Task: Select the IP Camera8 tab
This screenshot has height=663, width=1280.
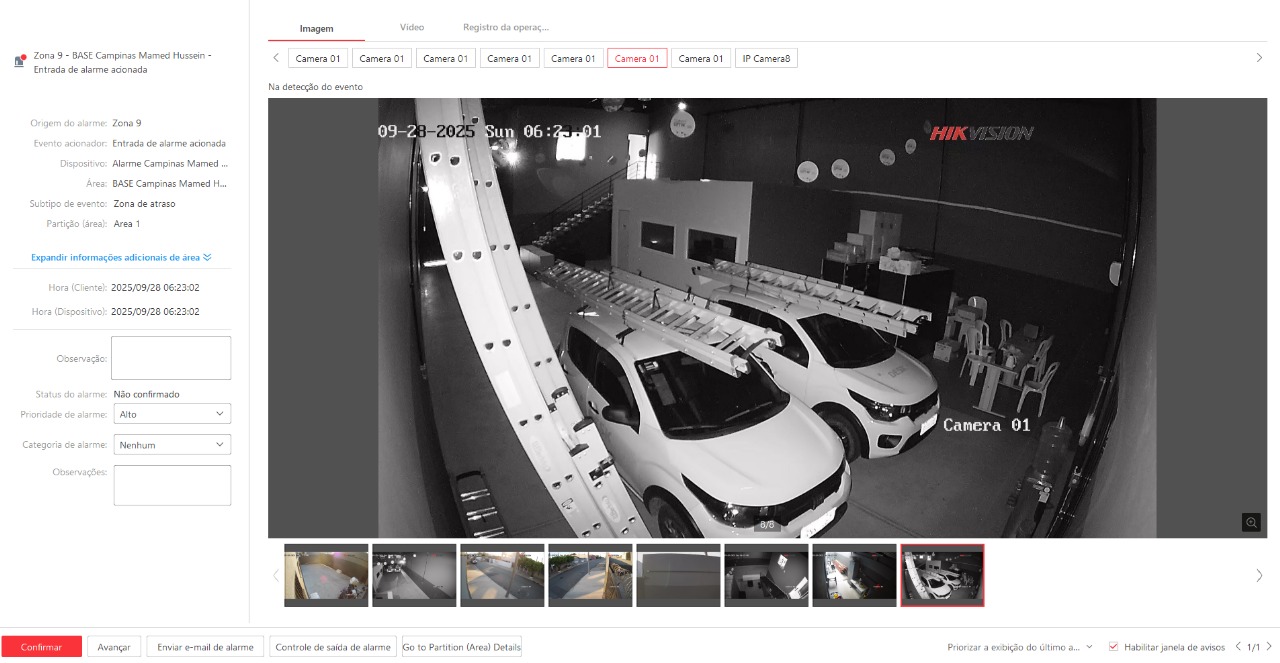Action: pyautogui.click(x=766, y=59)
